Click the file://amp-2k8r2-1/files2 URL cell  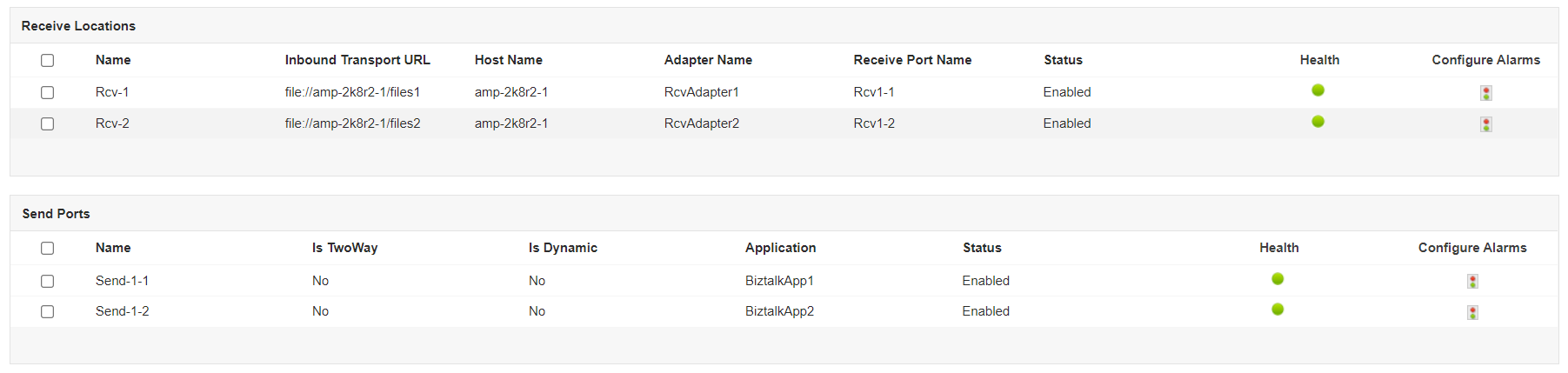point(352,123)
